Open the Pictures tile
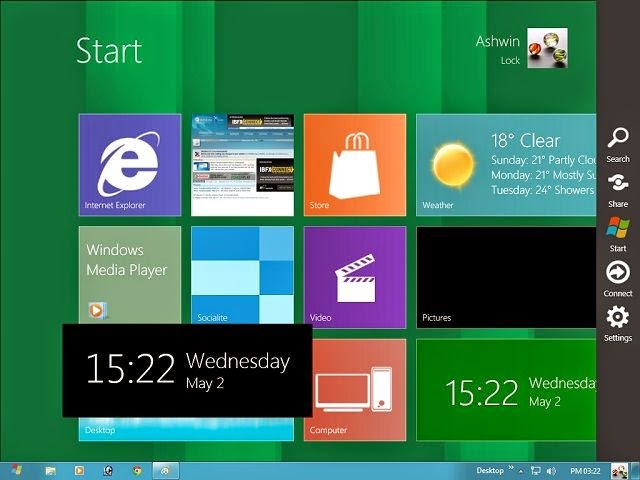The image size is (640, 480). click(x=506, y=277)
